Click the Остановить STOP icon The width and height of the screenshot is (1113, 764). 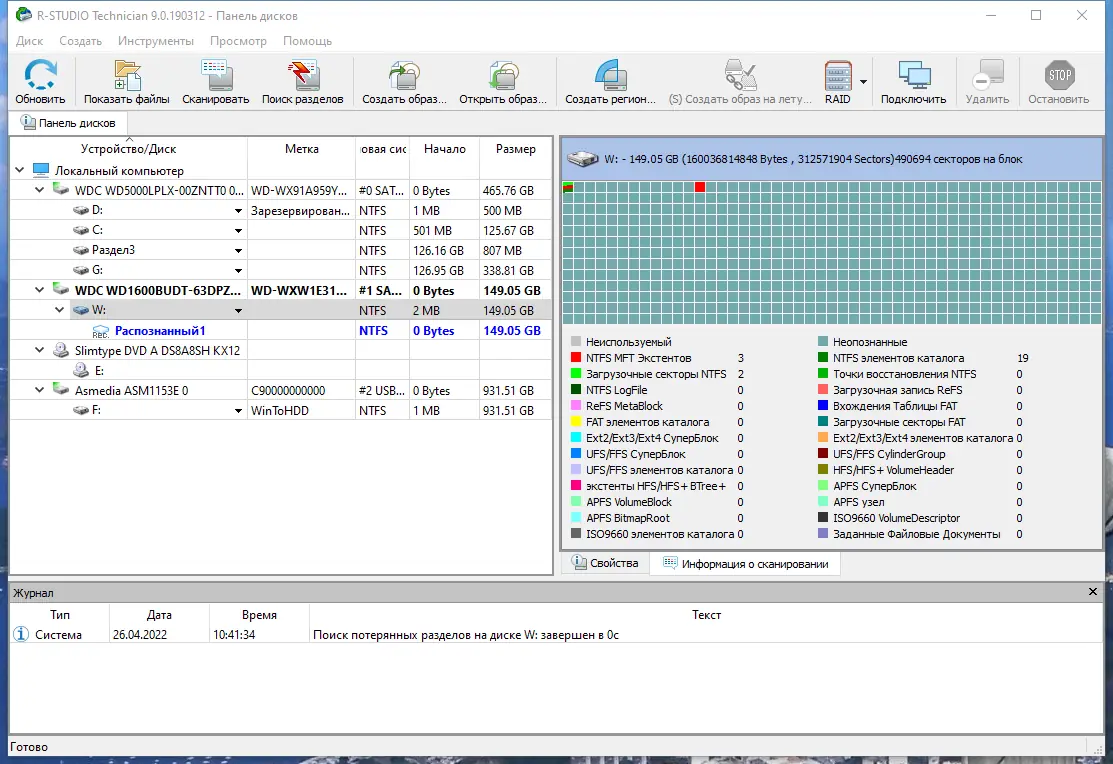click(x=1059, y=75)
